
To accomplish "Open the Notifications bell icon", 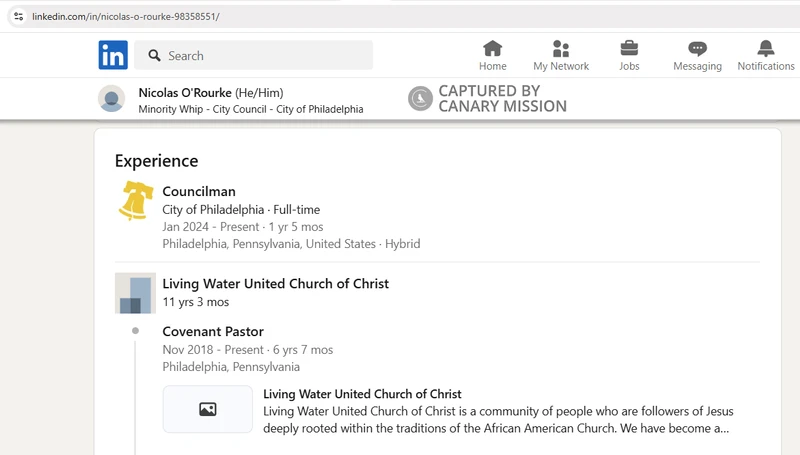I will tap(766, 49).
